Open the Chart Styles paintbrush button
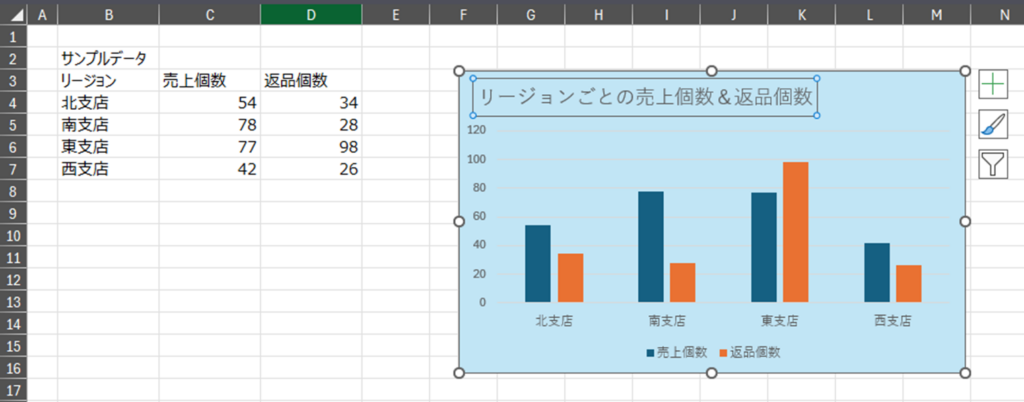Screen dimensions: 1024x402 [993, 124]
